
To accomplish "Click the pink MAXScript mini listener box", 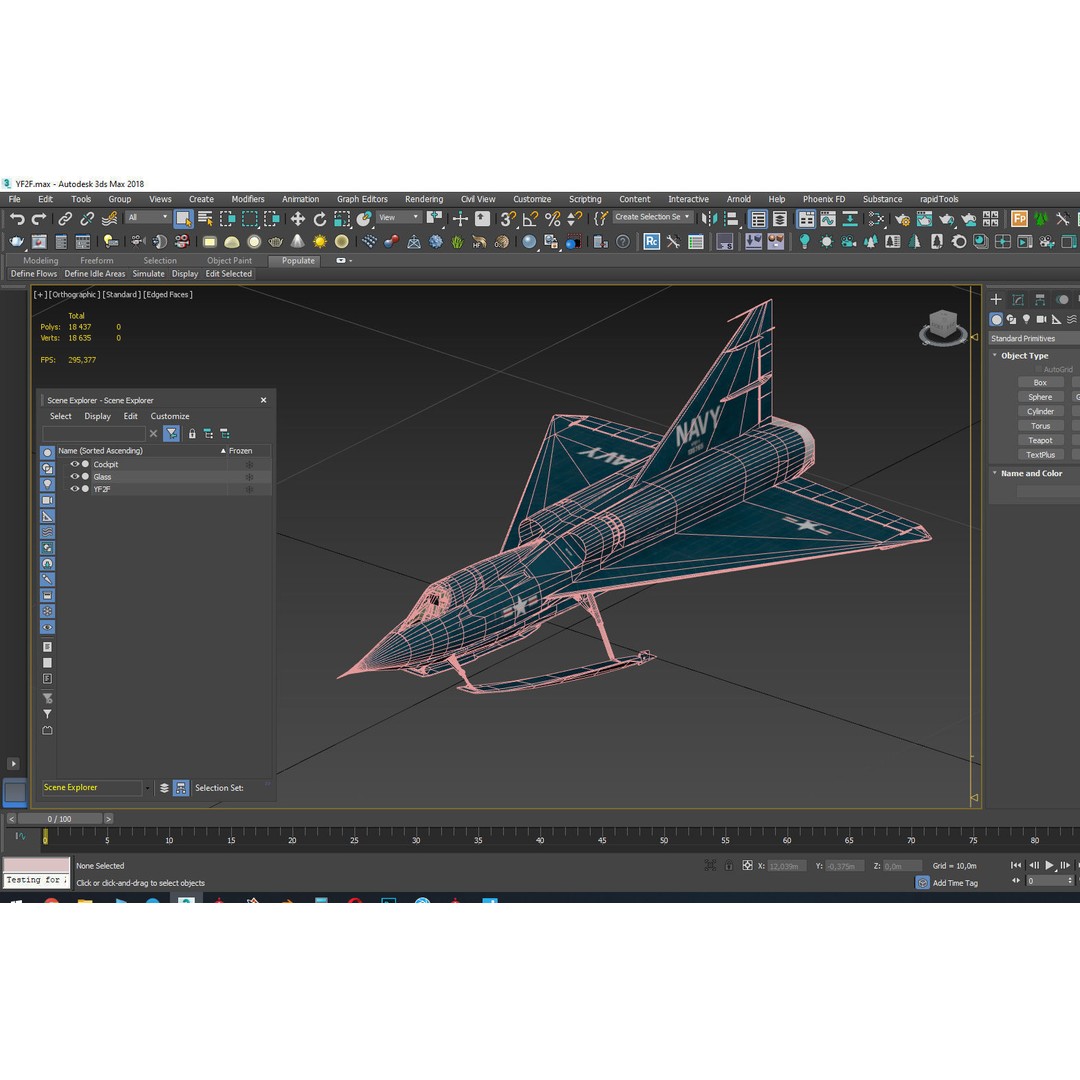I will (x=37, y=865).
